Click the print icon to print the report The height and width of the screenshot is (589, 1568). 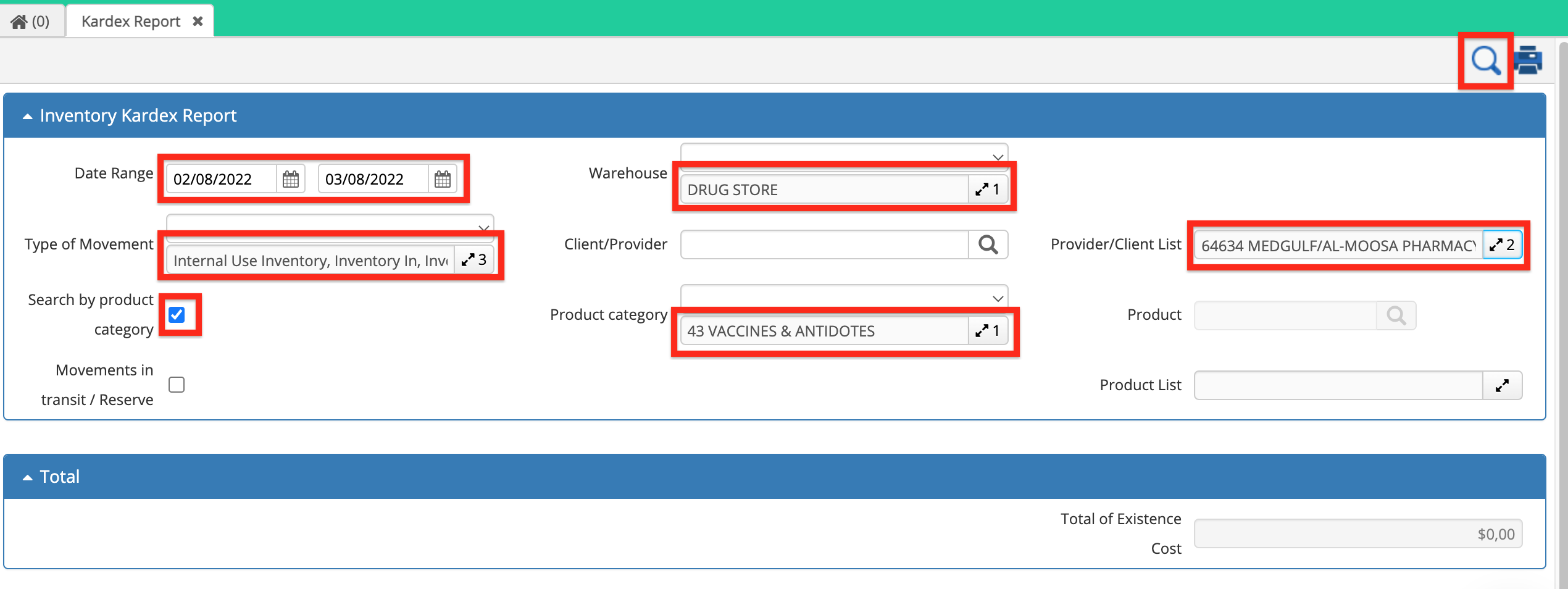tap(1529, 60)
